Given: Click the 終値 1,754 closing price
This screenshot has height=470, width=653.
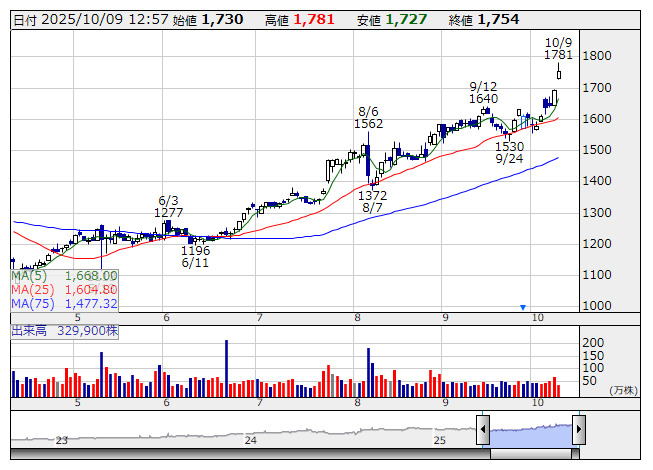Looking at the screenshot, I should (x=484, y=20).
